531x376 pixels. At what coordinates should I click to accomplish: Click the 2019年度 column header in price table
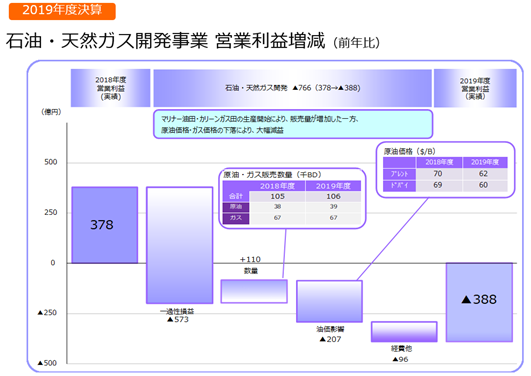tap(485, 162)
